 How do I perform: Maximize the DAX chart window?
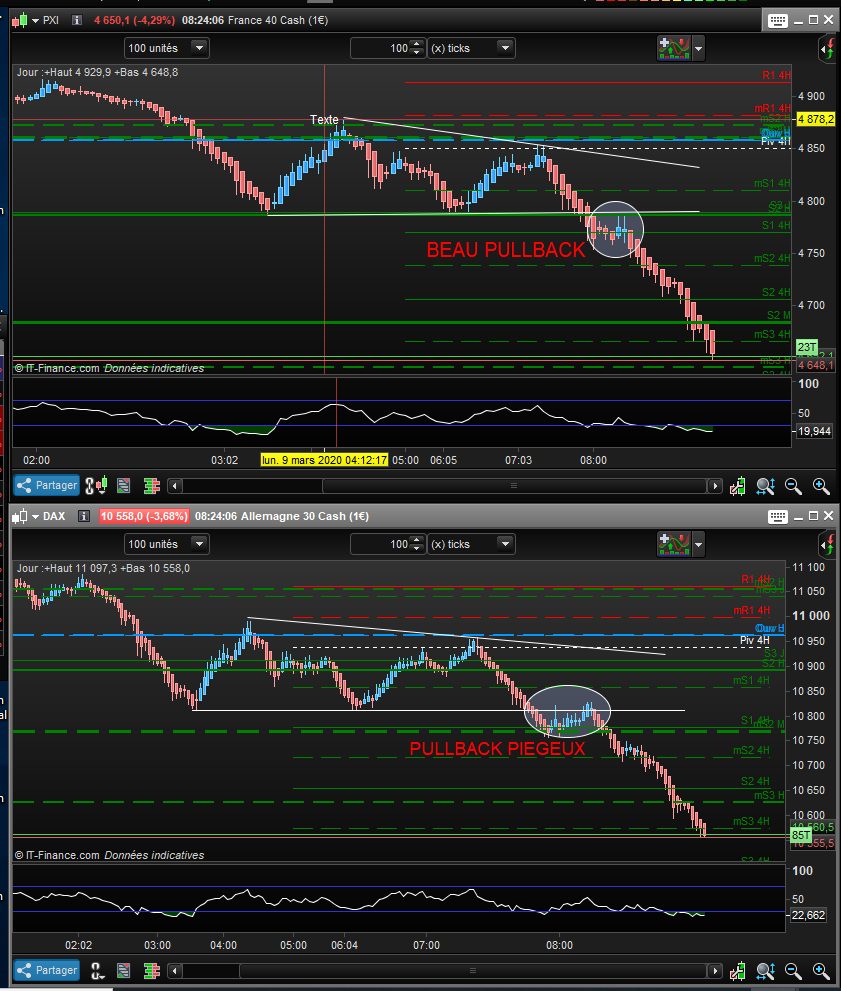(x=814, y=516)
